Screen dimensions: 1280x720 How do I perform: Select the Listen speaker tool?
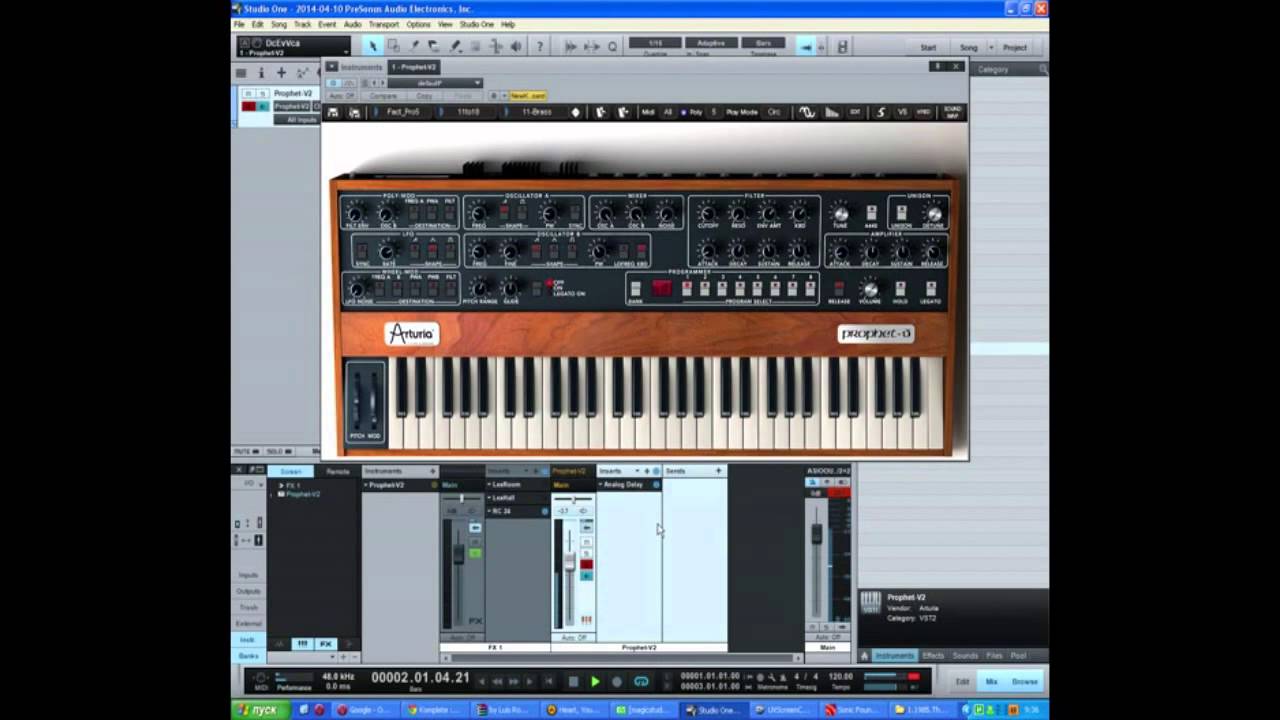(x=516, y=46)
